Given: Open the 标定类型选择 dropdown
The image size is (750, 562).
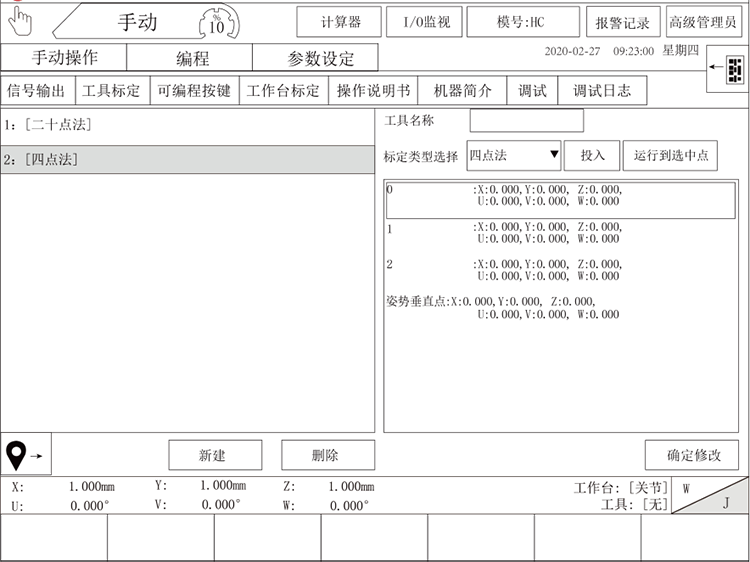Looking at the screenshot, I should tap(514, 155).
